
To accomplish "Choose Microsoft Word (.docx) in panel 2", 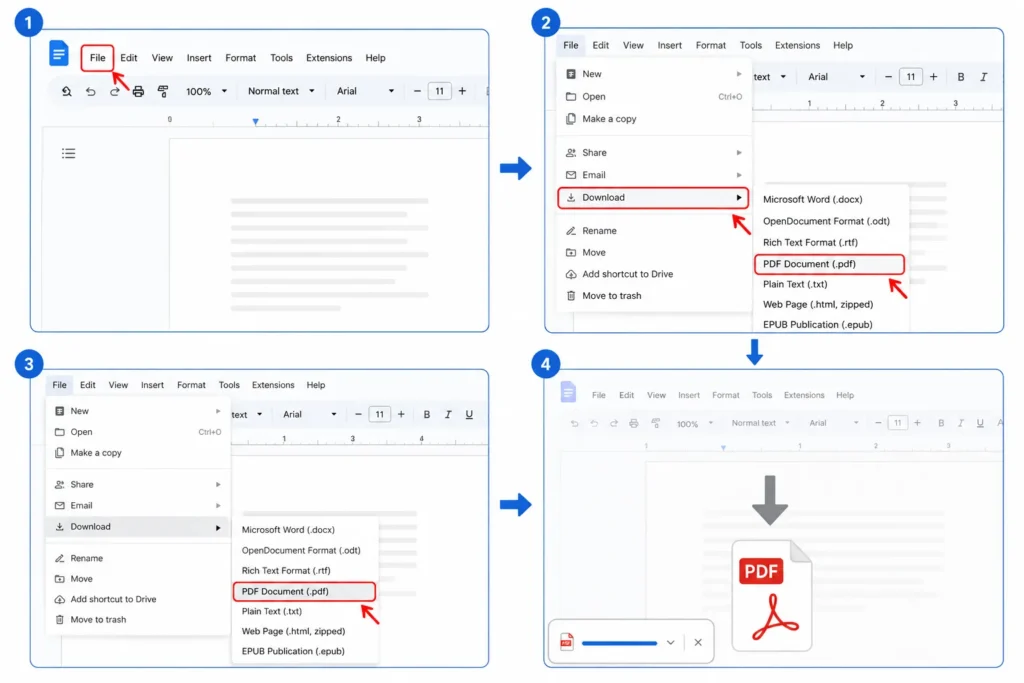I will (x=812, y=200).
